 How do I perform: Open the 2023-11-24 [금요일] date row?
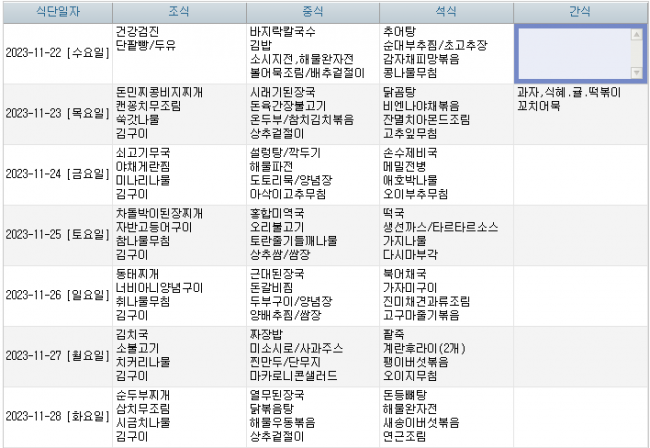(56, 174)
